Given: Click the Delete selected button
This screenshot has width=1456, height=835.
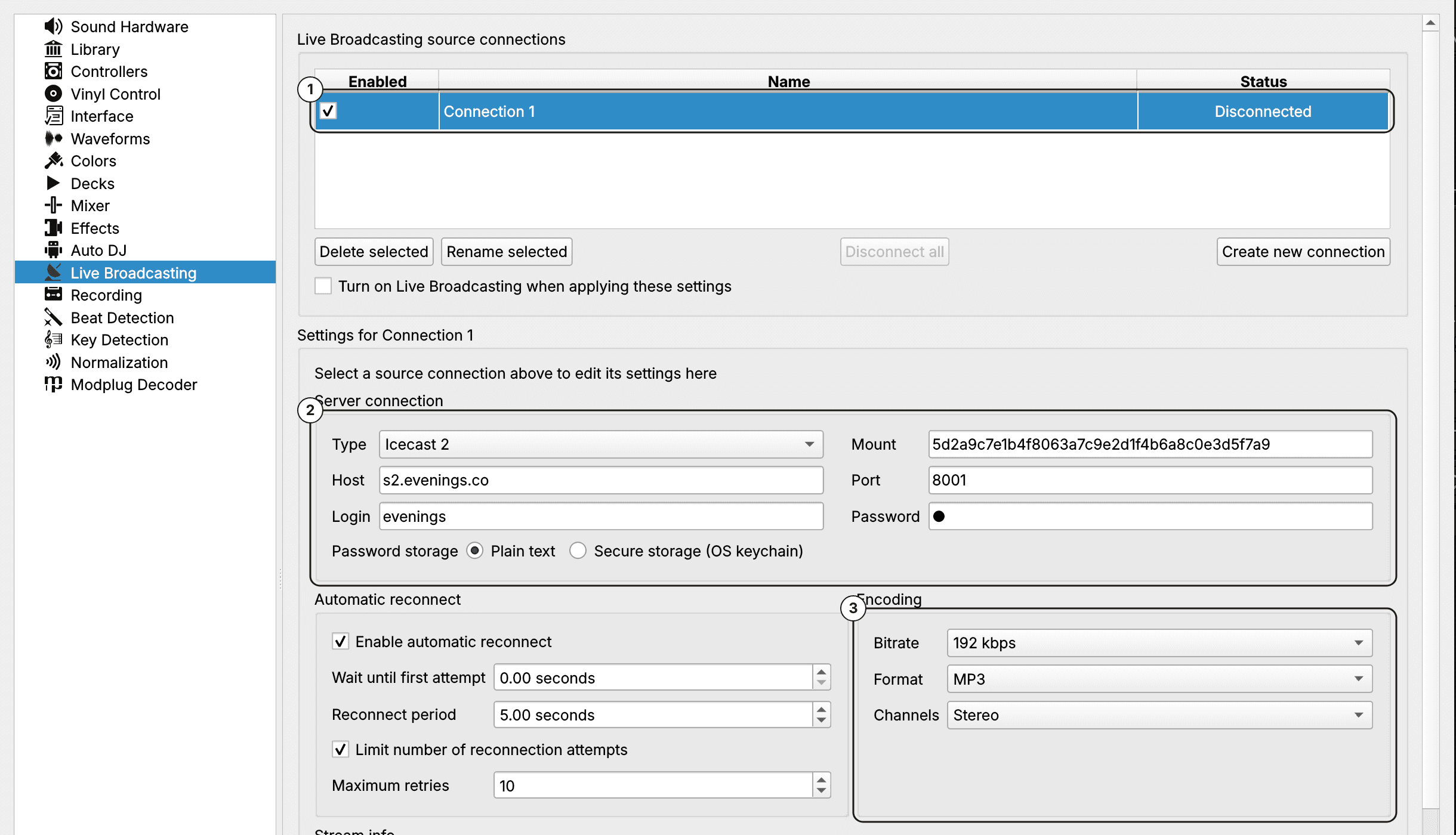Looking at the screenshot, I should click(374, 252).
